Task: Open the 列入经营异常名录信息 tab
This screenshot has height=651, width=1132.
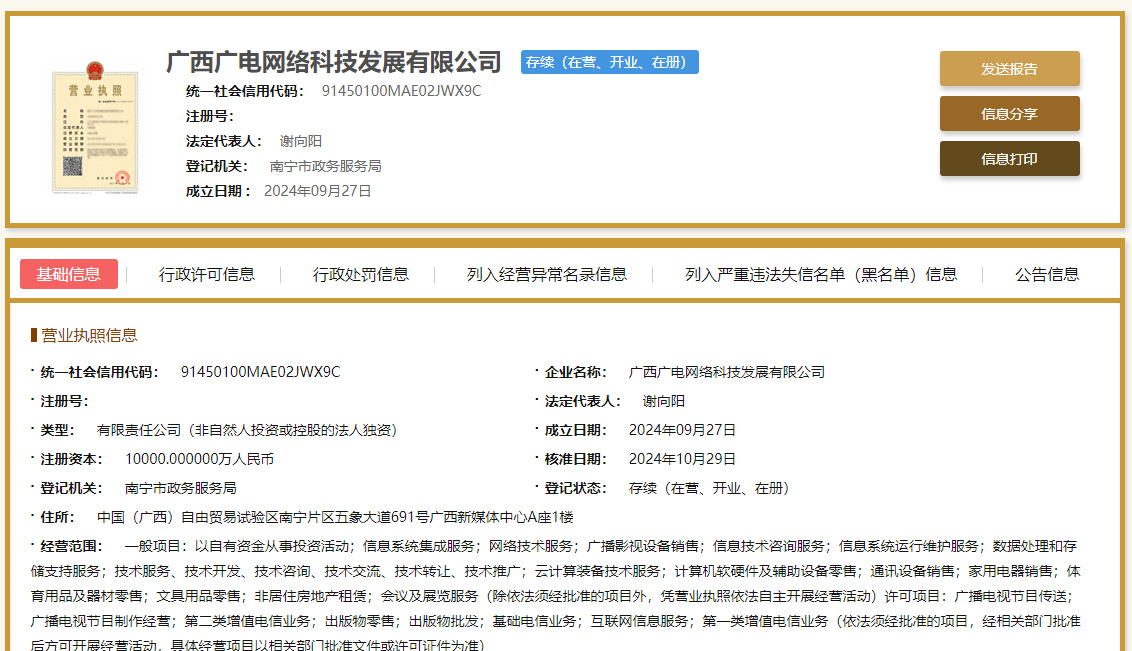Action: tap(547, 274)
